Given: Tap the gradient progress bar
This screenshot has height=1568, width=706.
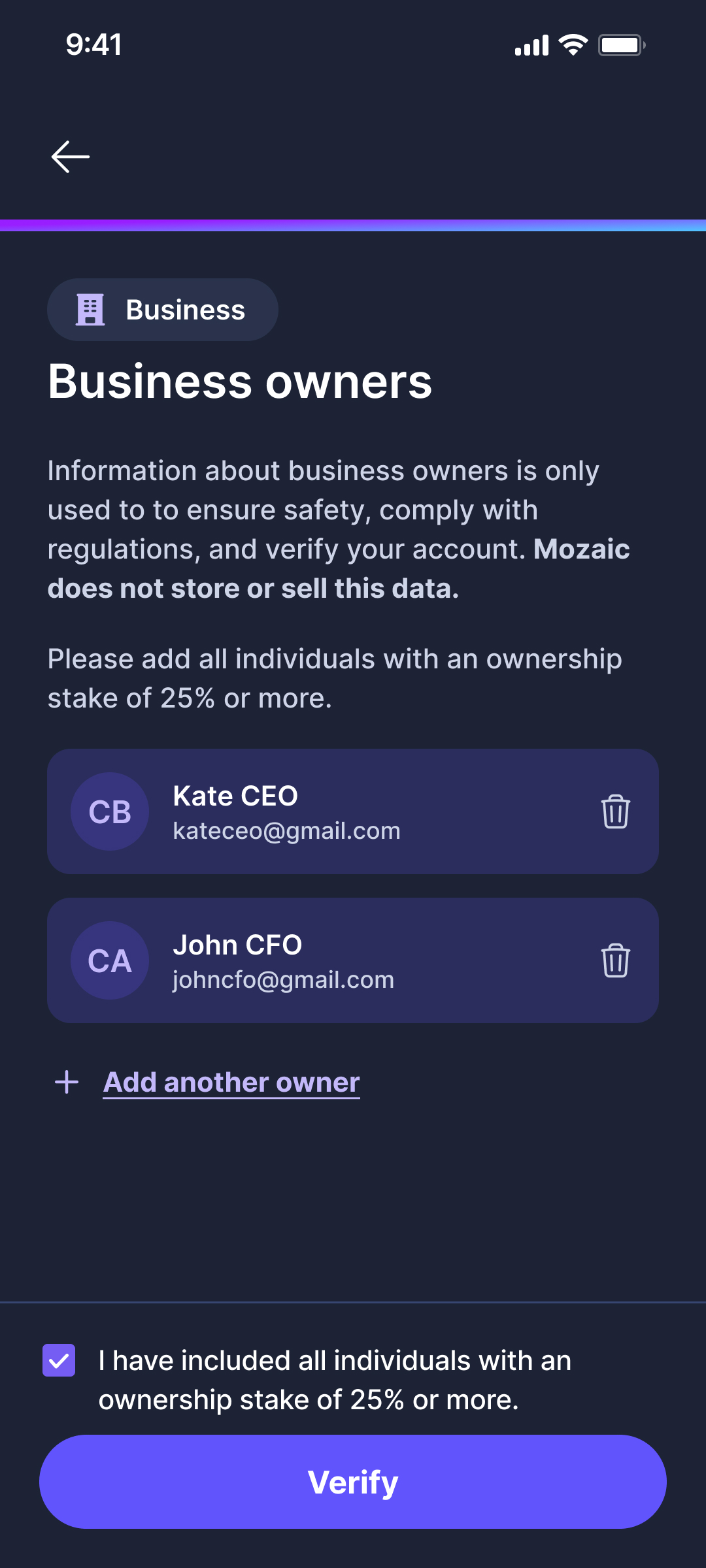Looking at the screenshot, I should pos(353,225).
